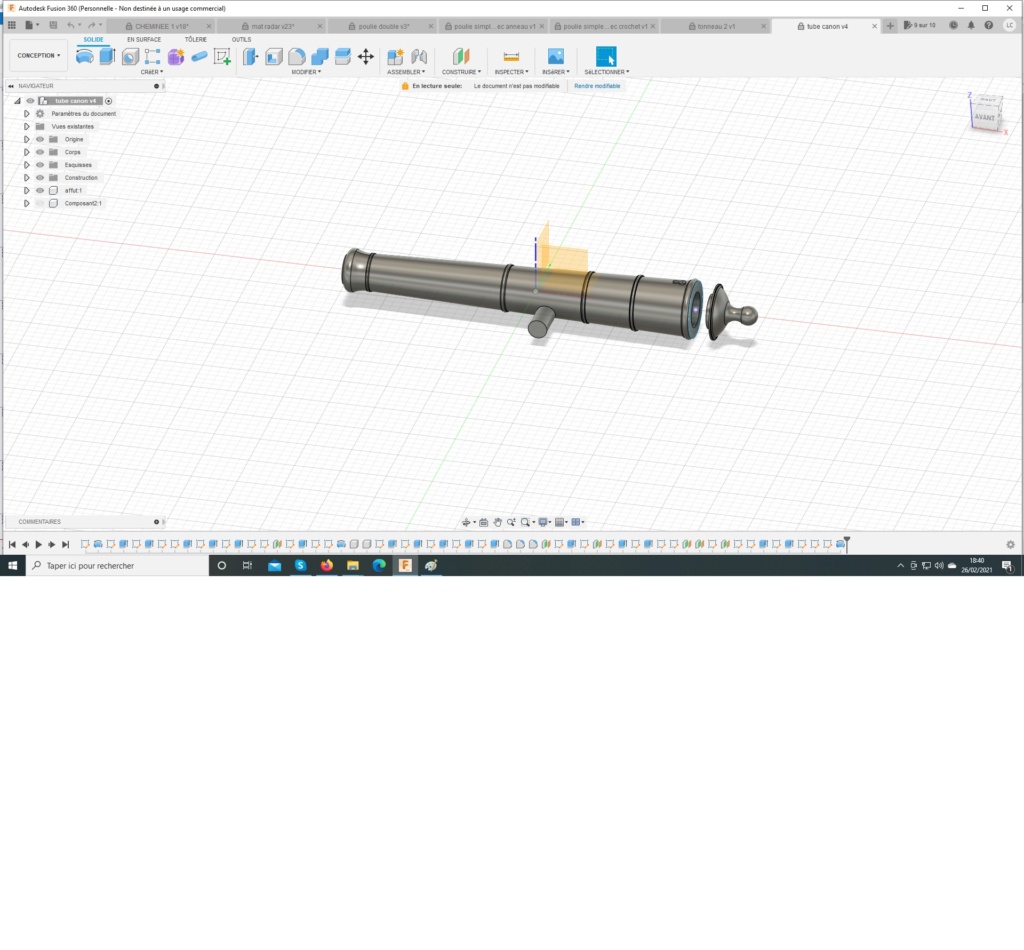This screenshot has height=950, width=1024.
Task: Click the Save disk icon
Action: click(x=53, y=25)
